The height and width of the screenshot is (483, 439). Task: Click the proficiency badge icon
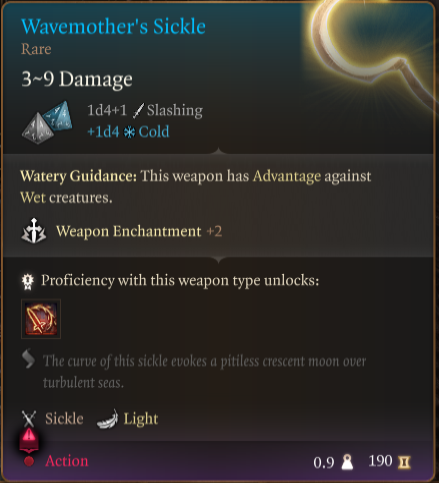pos(28,281)
